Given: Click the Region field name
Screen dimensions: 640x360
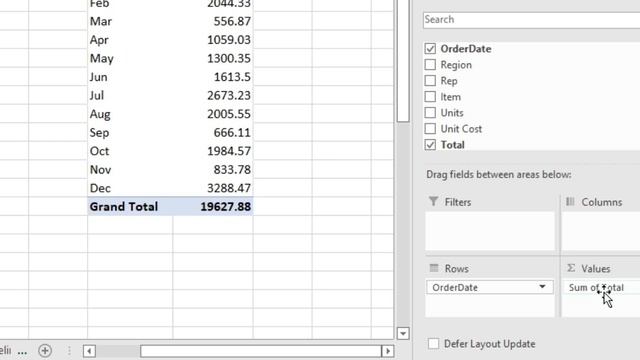Looking at the screenshot, I should click(456, 65).
